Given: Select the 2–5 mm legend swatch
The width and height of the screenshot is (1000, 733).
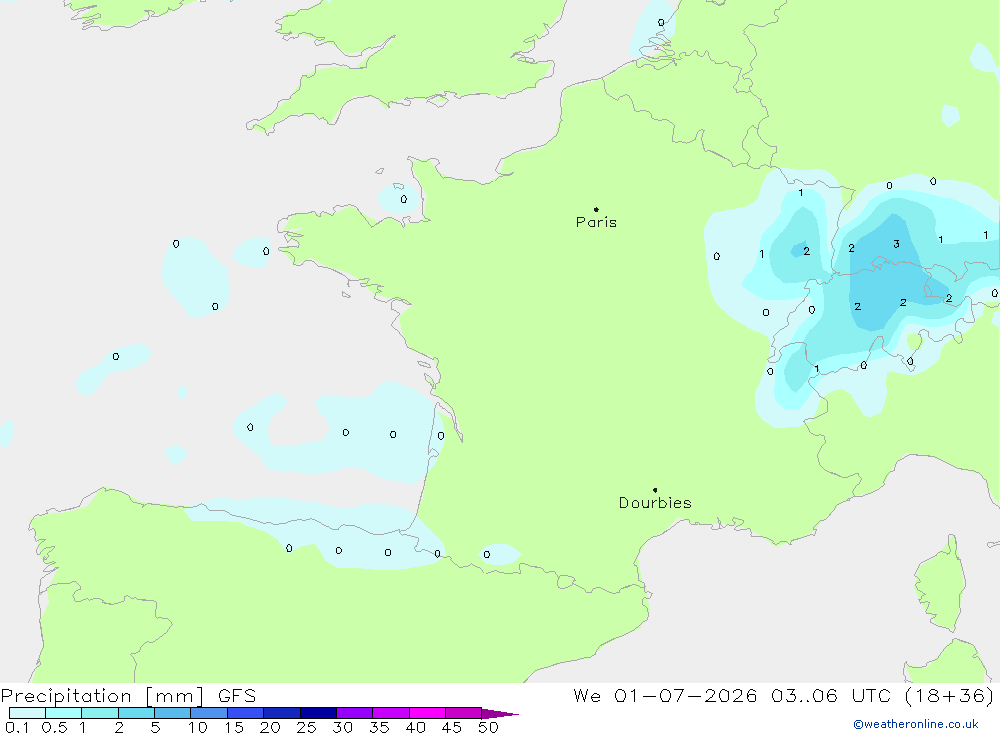Looking at the screenshot, I should tap(136, 713).
